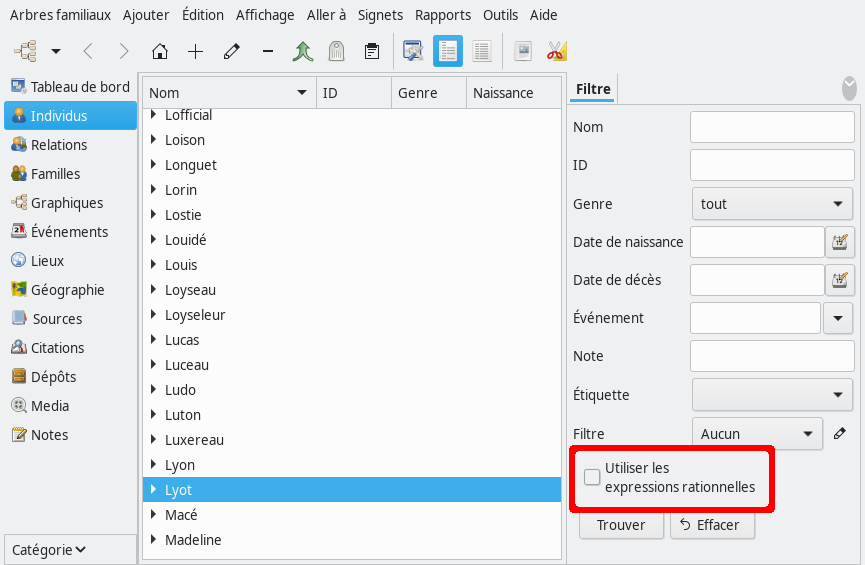
Task: Click the home person icon
Action: 159,52
